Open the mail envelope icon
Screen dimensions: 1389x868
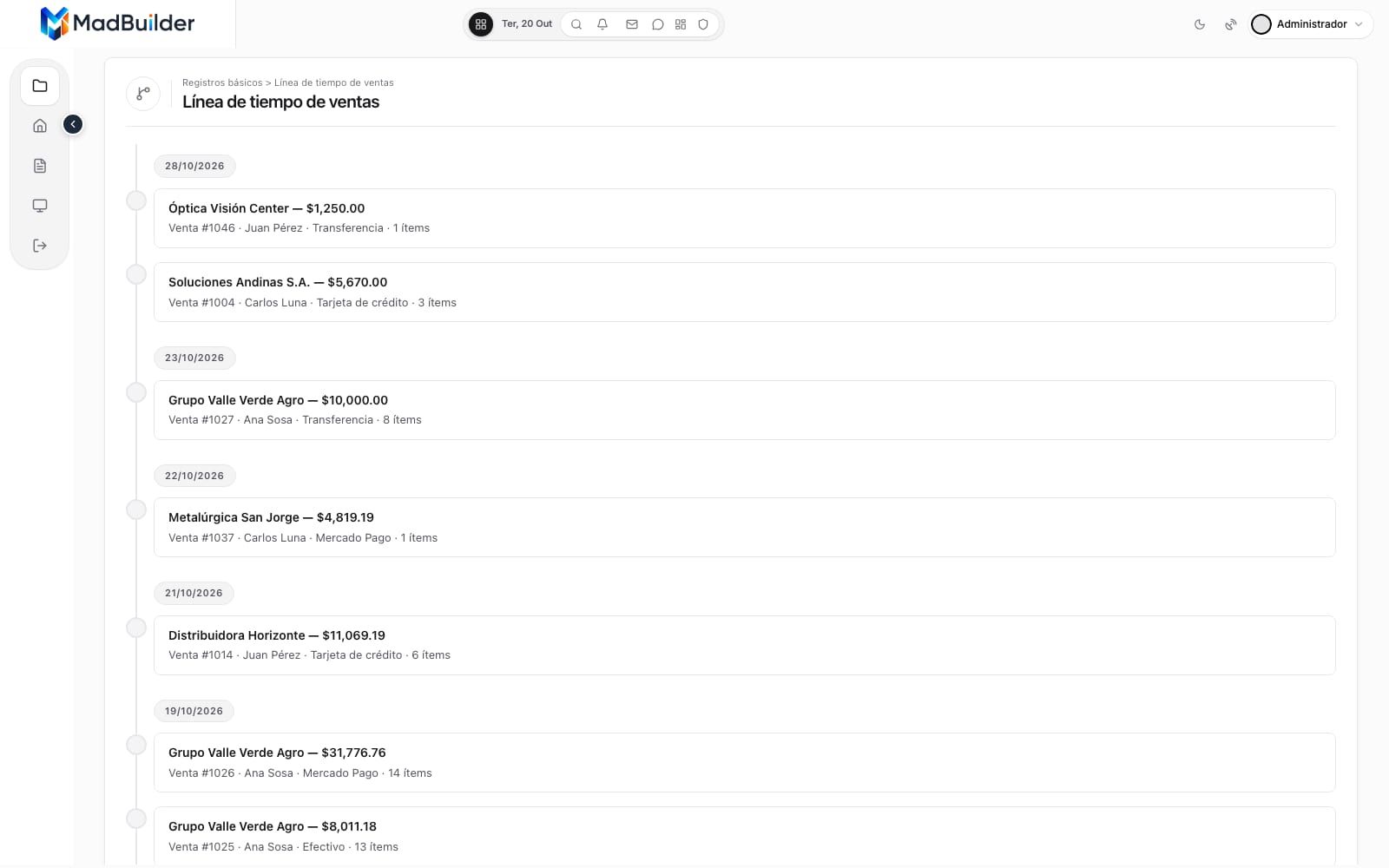click(x=632, y=24)
